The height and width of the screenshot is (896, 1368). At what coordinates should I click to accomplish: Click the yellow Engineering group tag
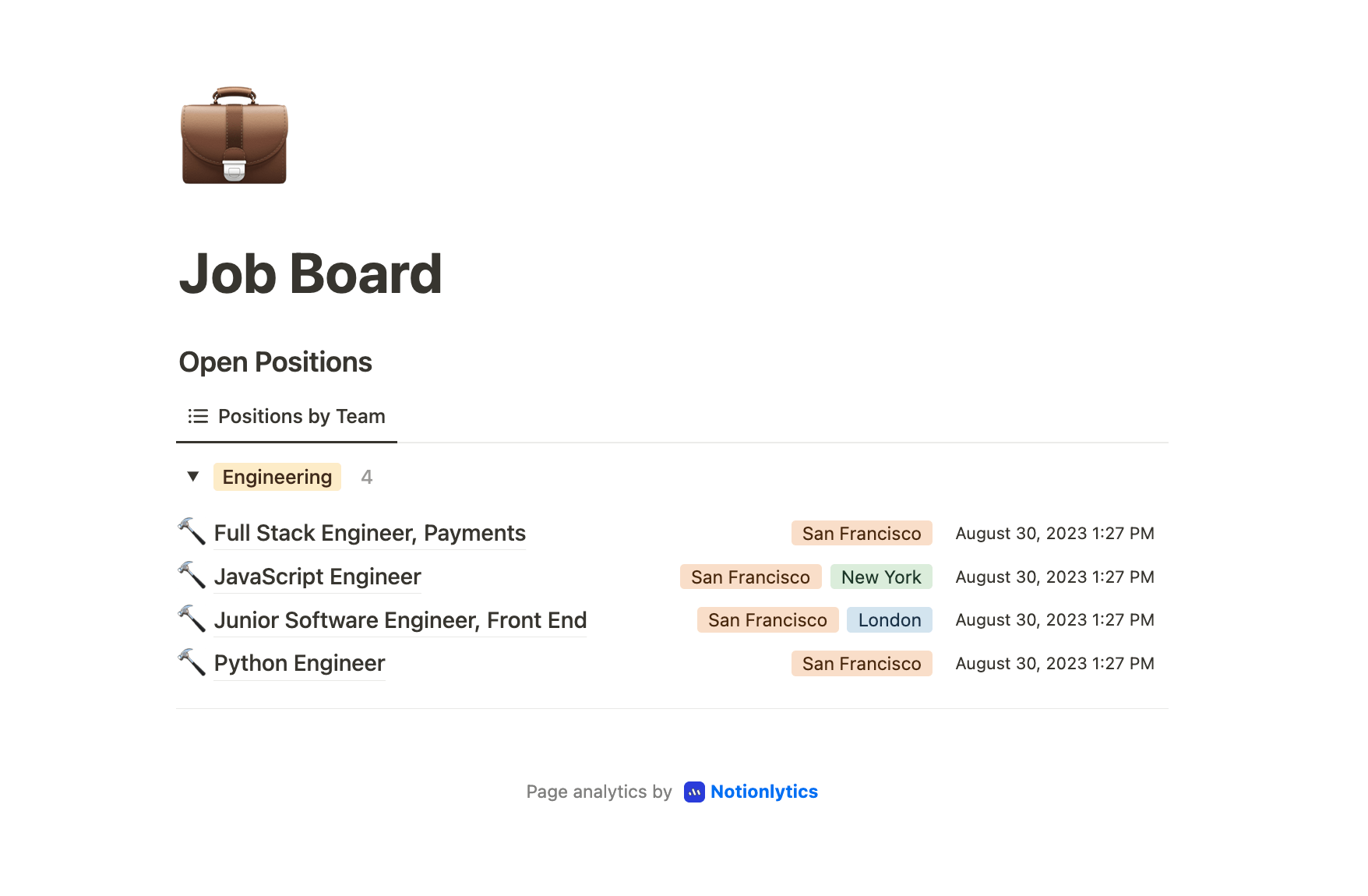click(x=277, y=477)
